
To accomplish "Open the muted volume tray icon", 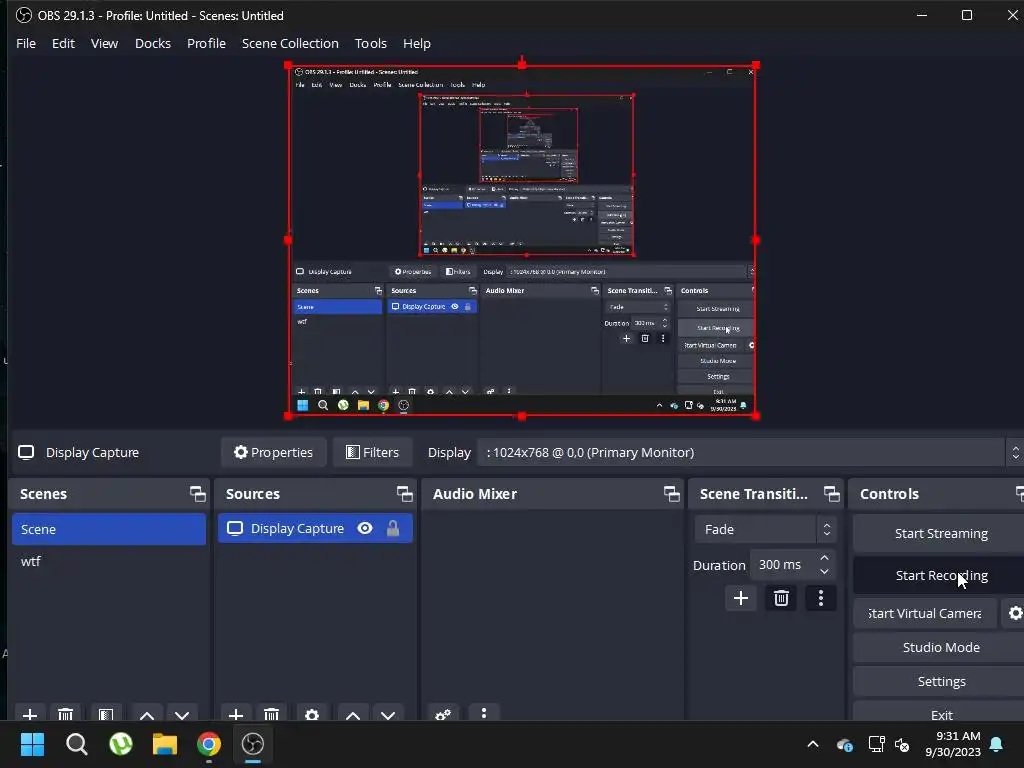I will (x=902, y=744).
